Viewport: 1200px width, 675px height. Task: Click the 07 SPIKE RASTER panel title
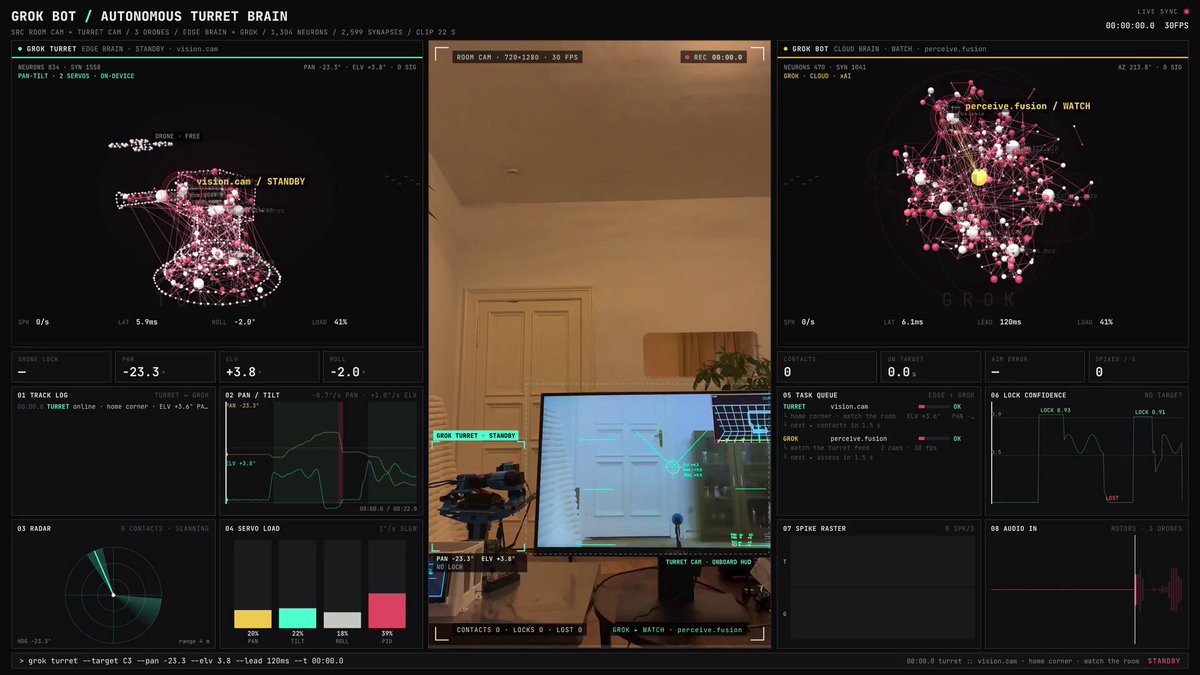click(x=816, y=528)
